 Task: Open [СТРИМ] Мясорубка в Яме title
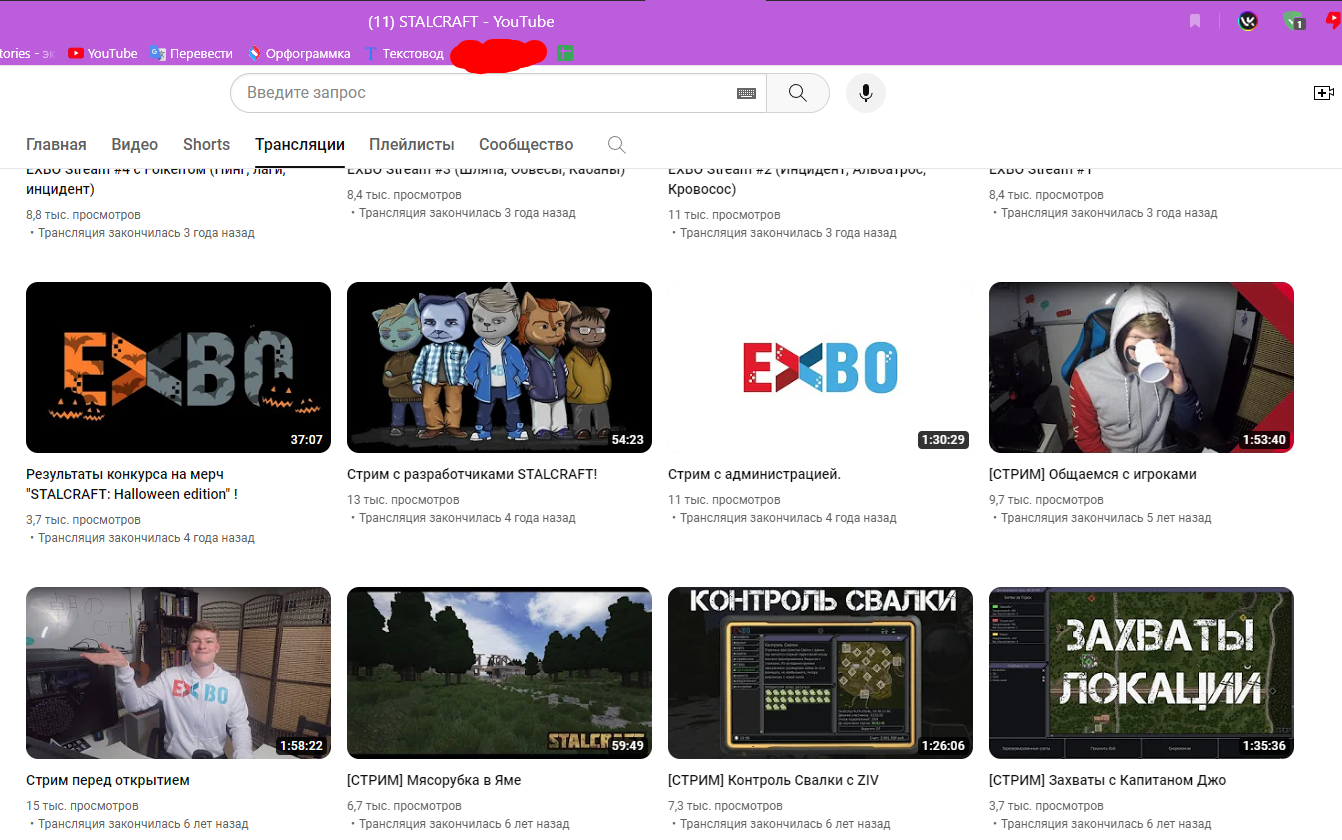coord(434,780)
